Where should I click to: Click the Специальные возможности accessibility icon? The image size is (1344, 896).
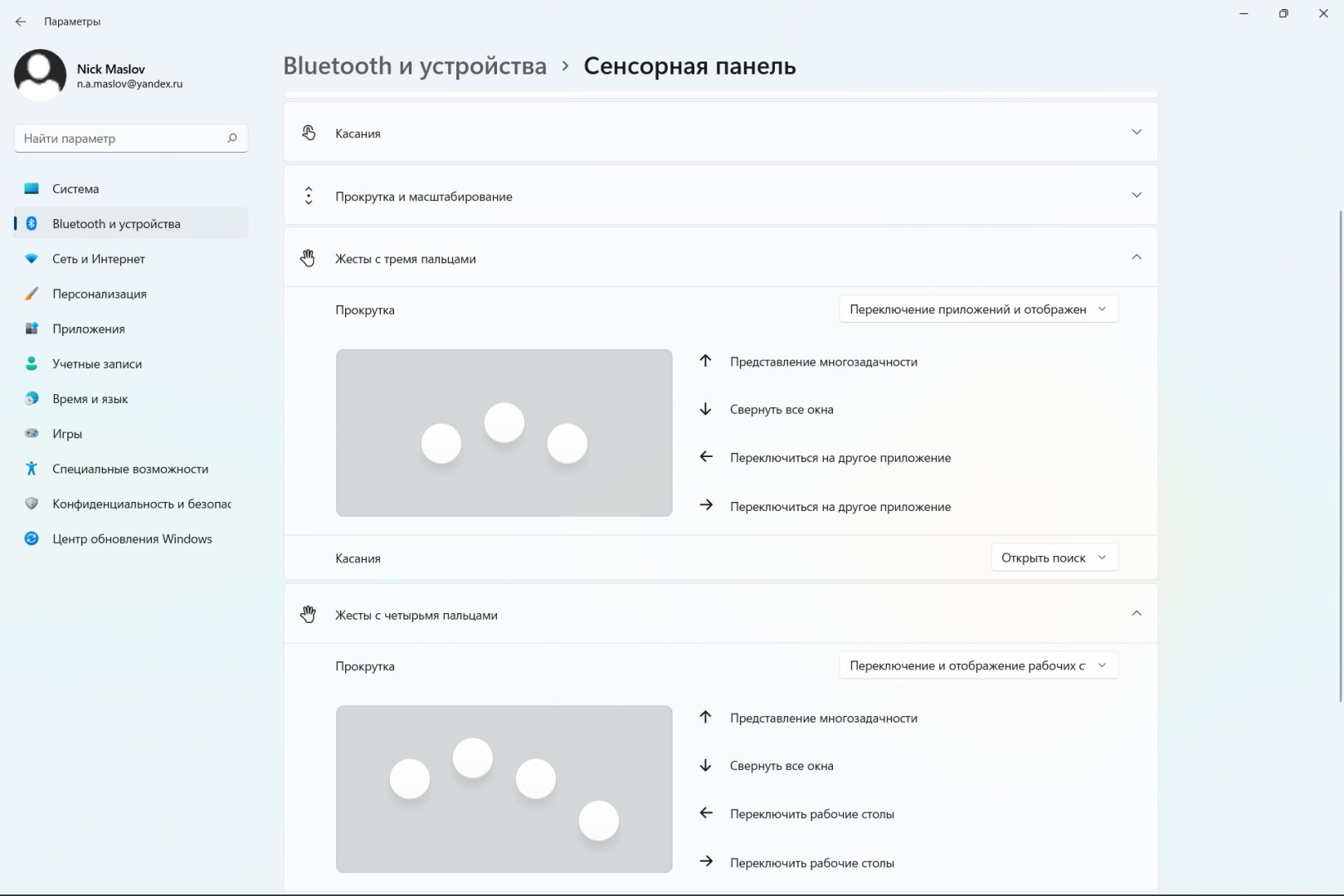pyautogui.click(x=32, y=469)
